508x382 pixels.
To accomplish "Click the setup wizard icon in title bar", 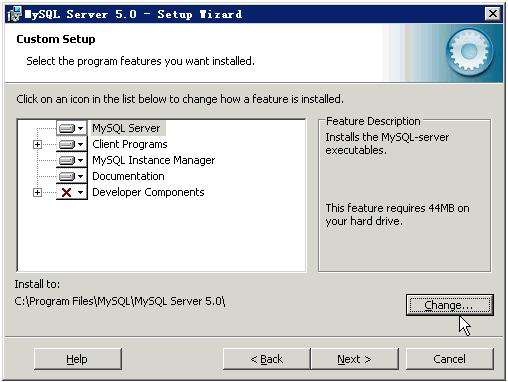I will pyautogui.click(x=15, y=14).
